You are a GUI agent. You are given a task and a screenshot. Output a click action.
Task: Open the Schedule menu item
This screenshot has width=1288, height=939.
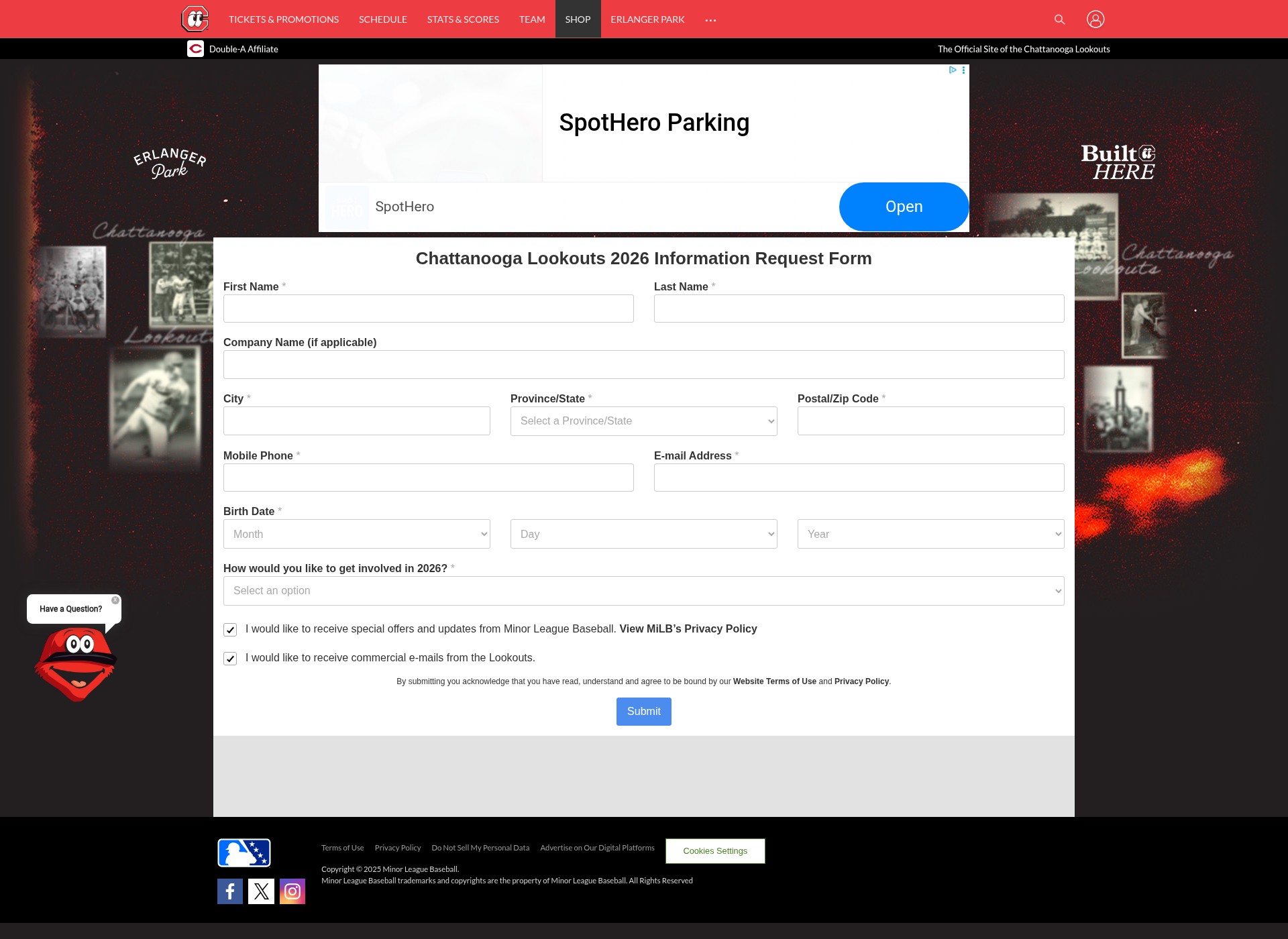point(383,19)
